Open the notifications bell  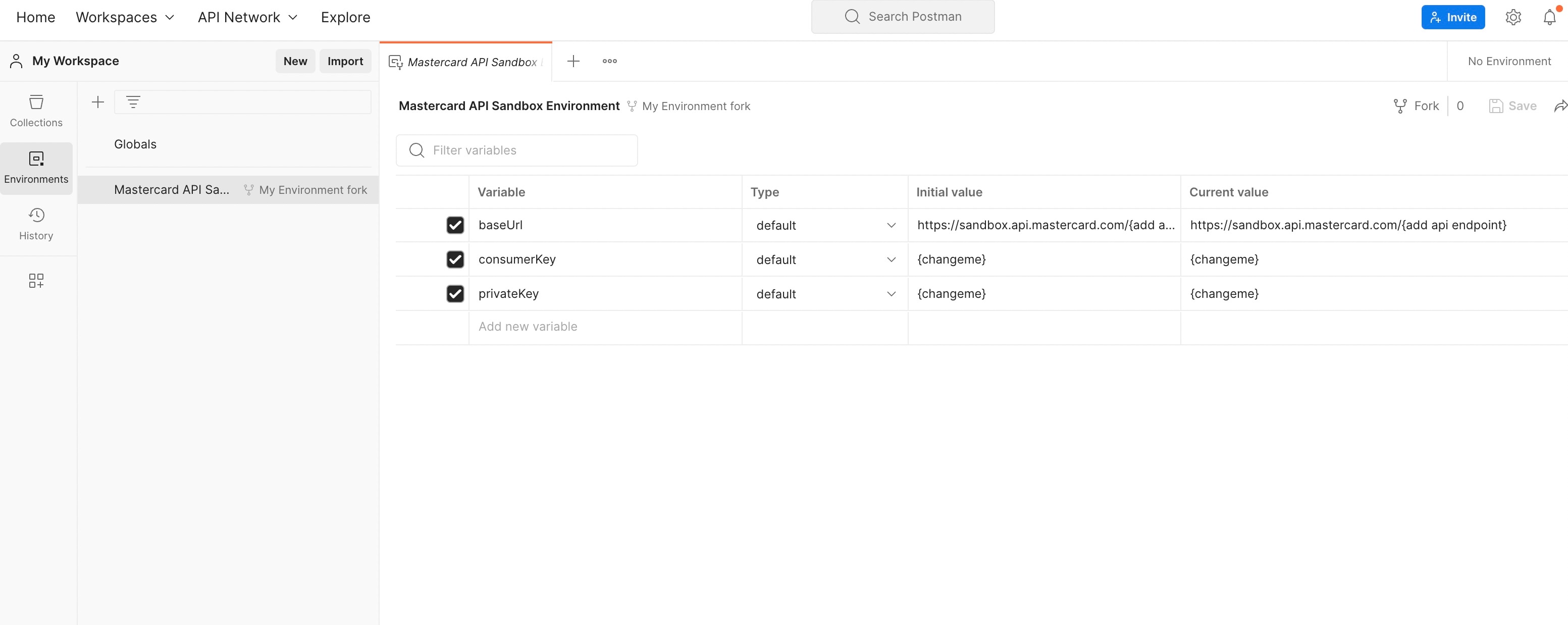click(x=1549, y=17)
